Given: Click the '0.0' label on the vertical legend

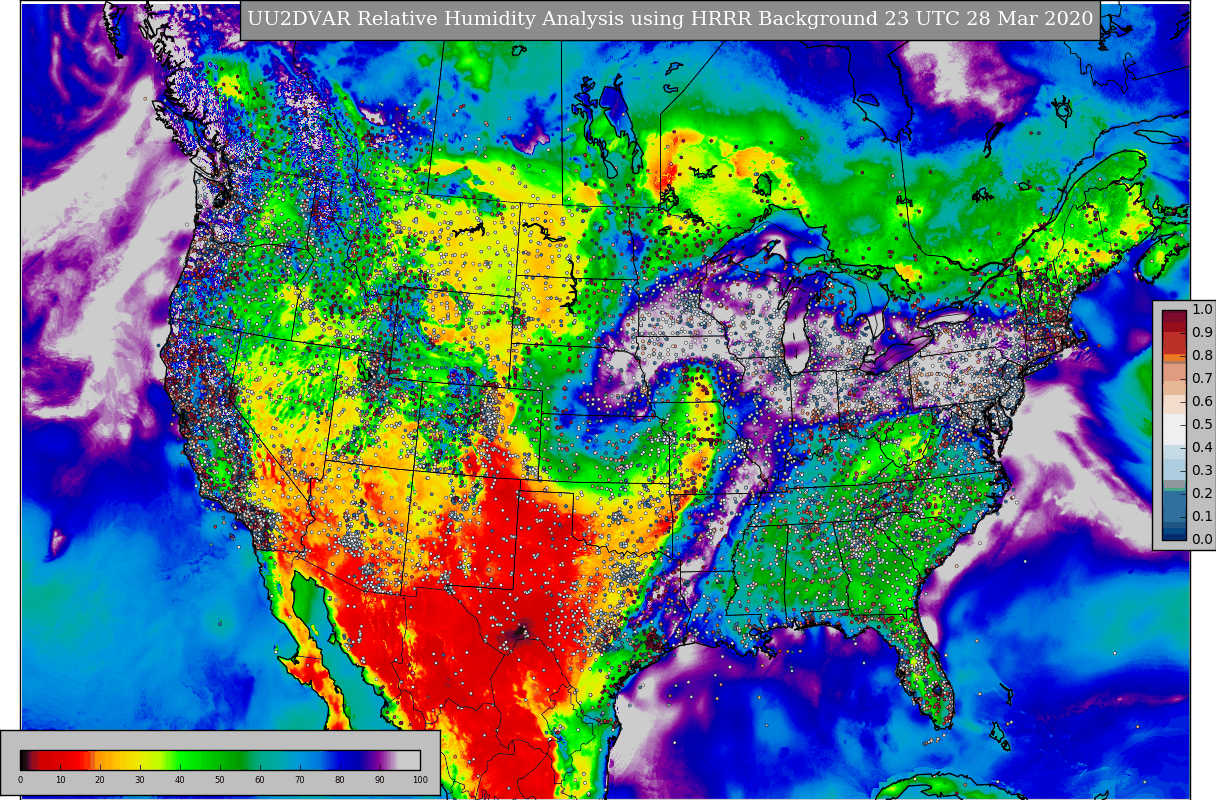Looking at the screenshot, I should pos(1202,540).
